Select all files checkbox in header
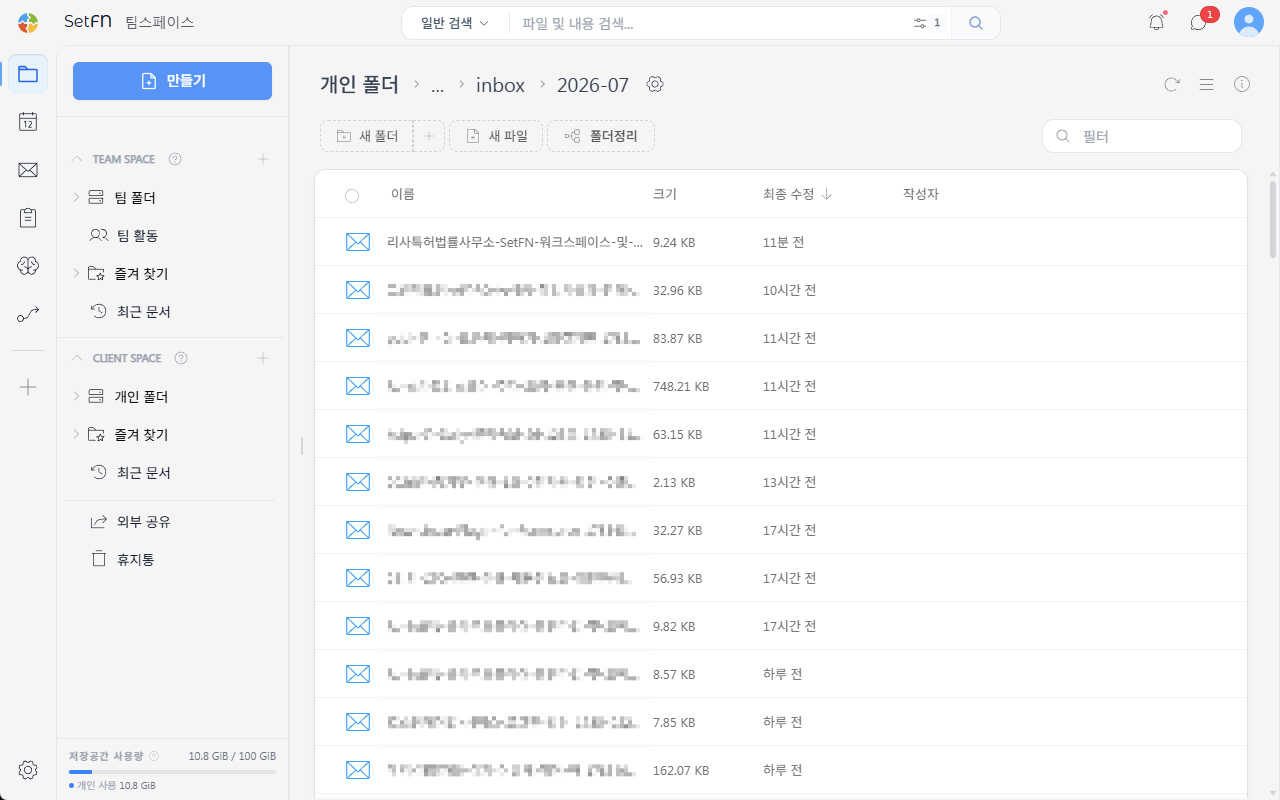This screenshot has width=1280, height=800. tap(352, 195)
